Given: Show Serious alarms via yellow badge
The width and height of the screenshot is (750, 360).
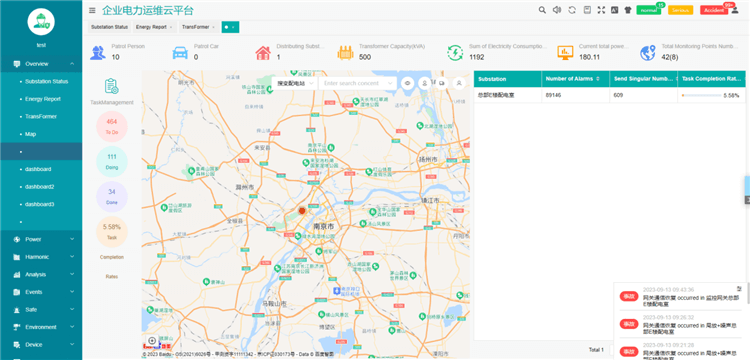Looking at the screenshot, I should pos(680,10).
